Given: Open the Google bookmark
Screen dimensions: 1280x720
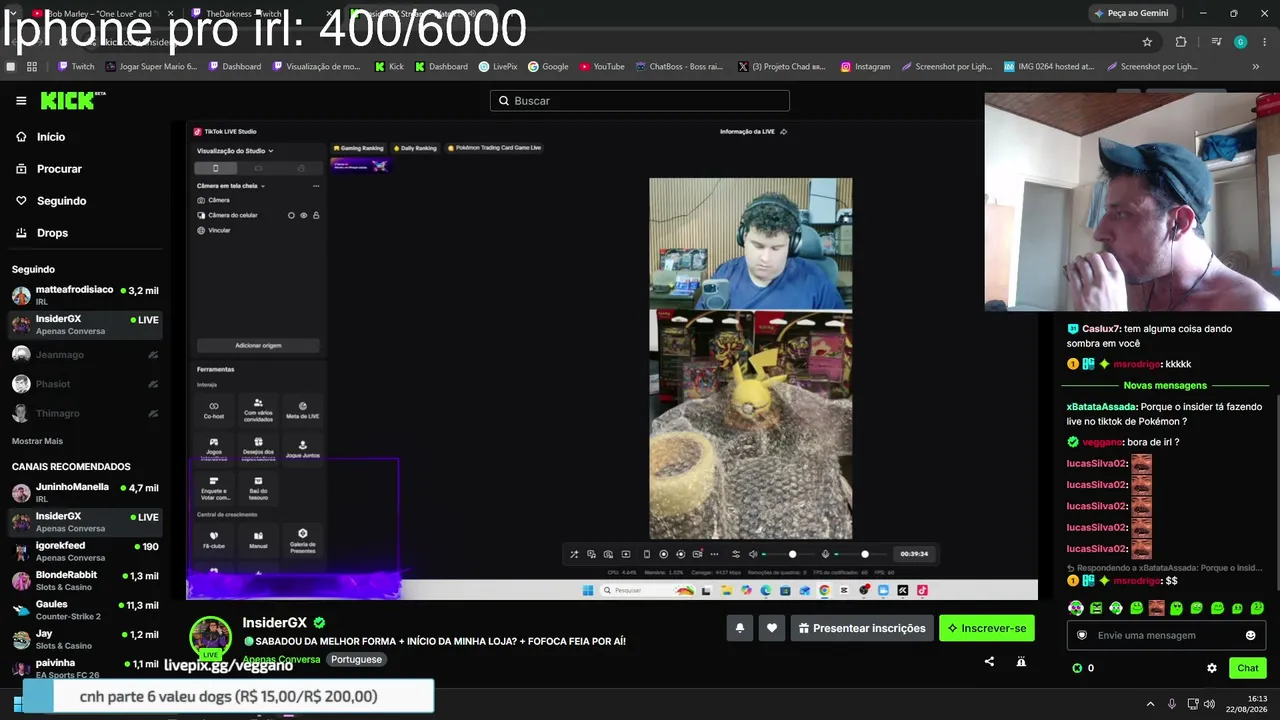Looking at the screenshot, I should 548,67.
